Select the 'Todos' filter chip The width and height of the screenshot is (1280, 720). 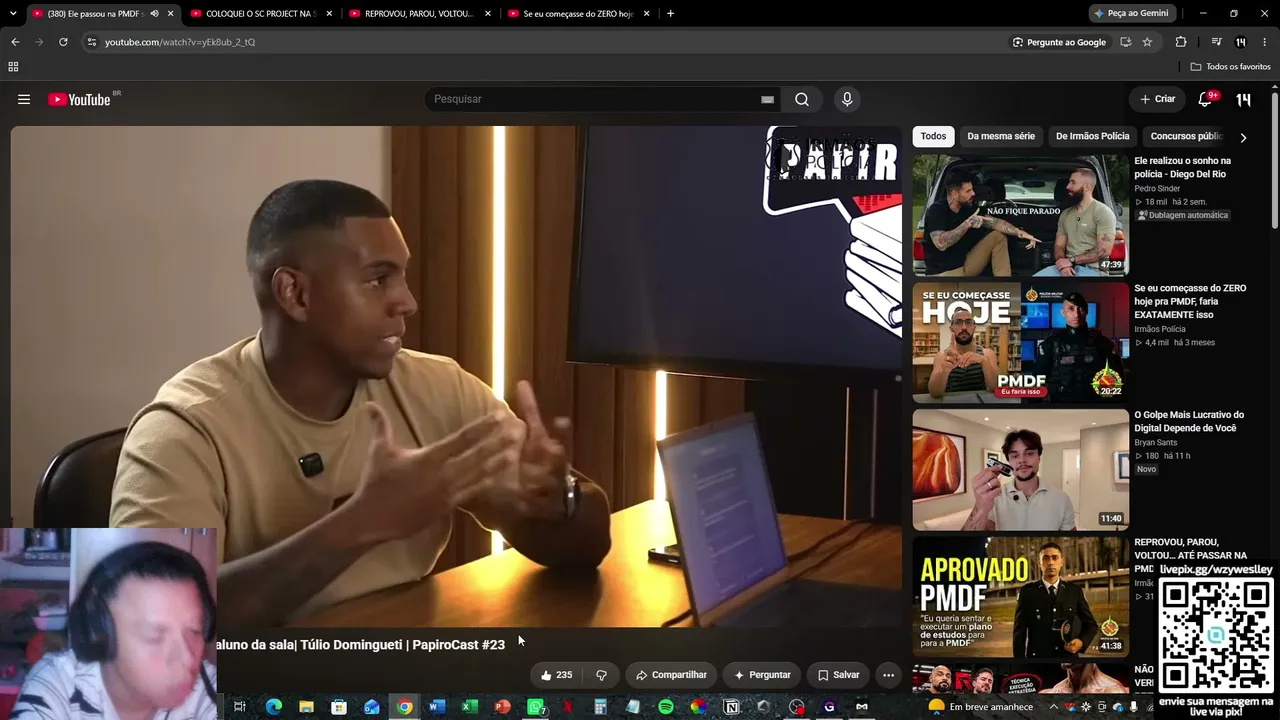(x=933, y=136)
